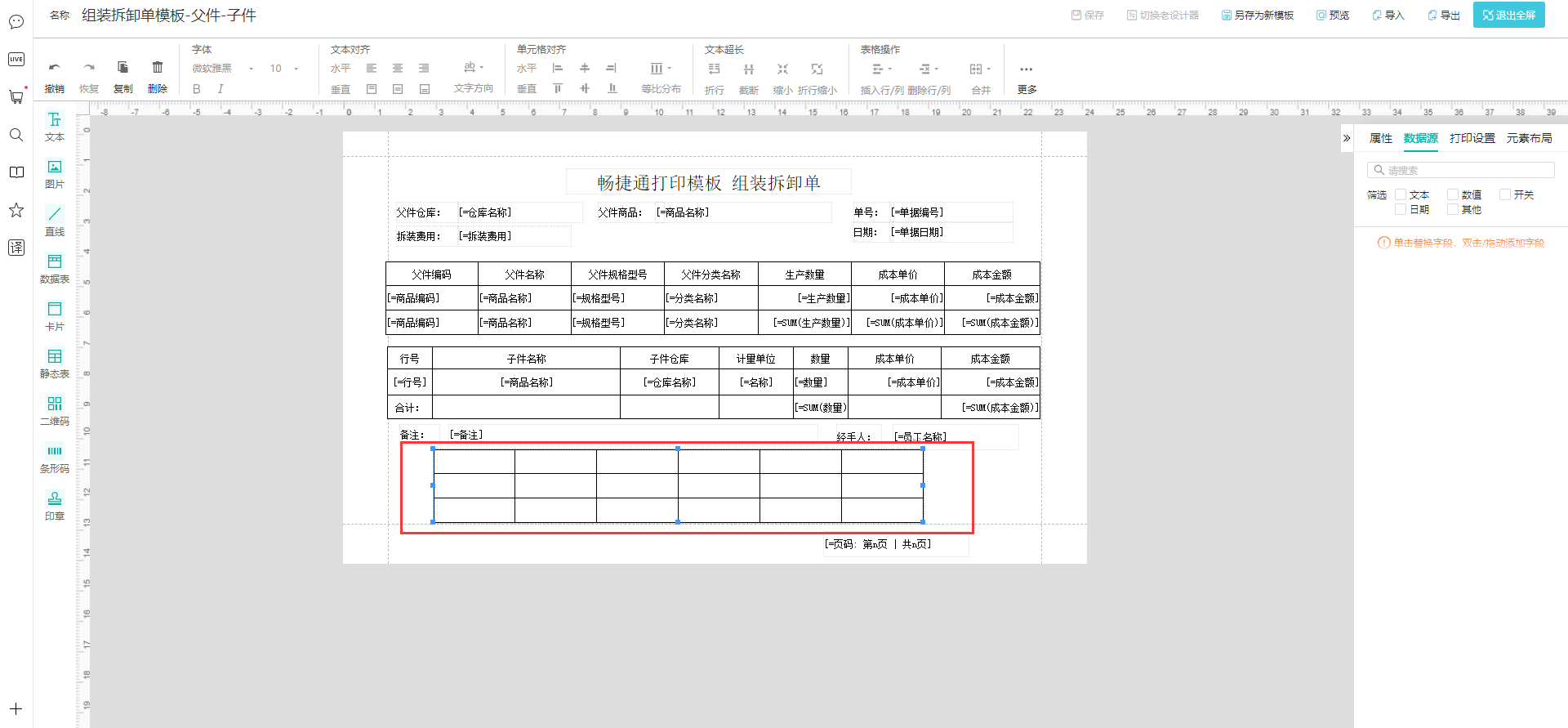The image size is (1568, 728).
Task: Pick the 直线 line tool
Action: tap(55, 221)
